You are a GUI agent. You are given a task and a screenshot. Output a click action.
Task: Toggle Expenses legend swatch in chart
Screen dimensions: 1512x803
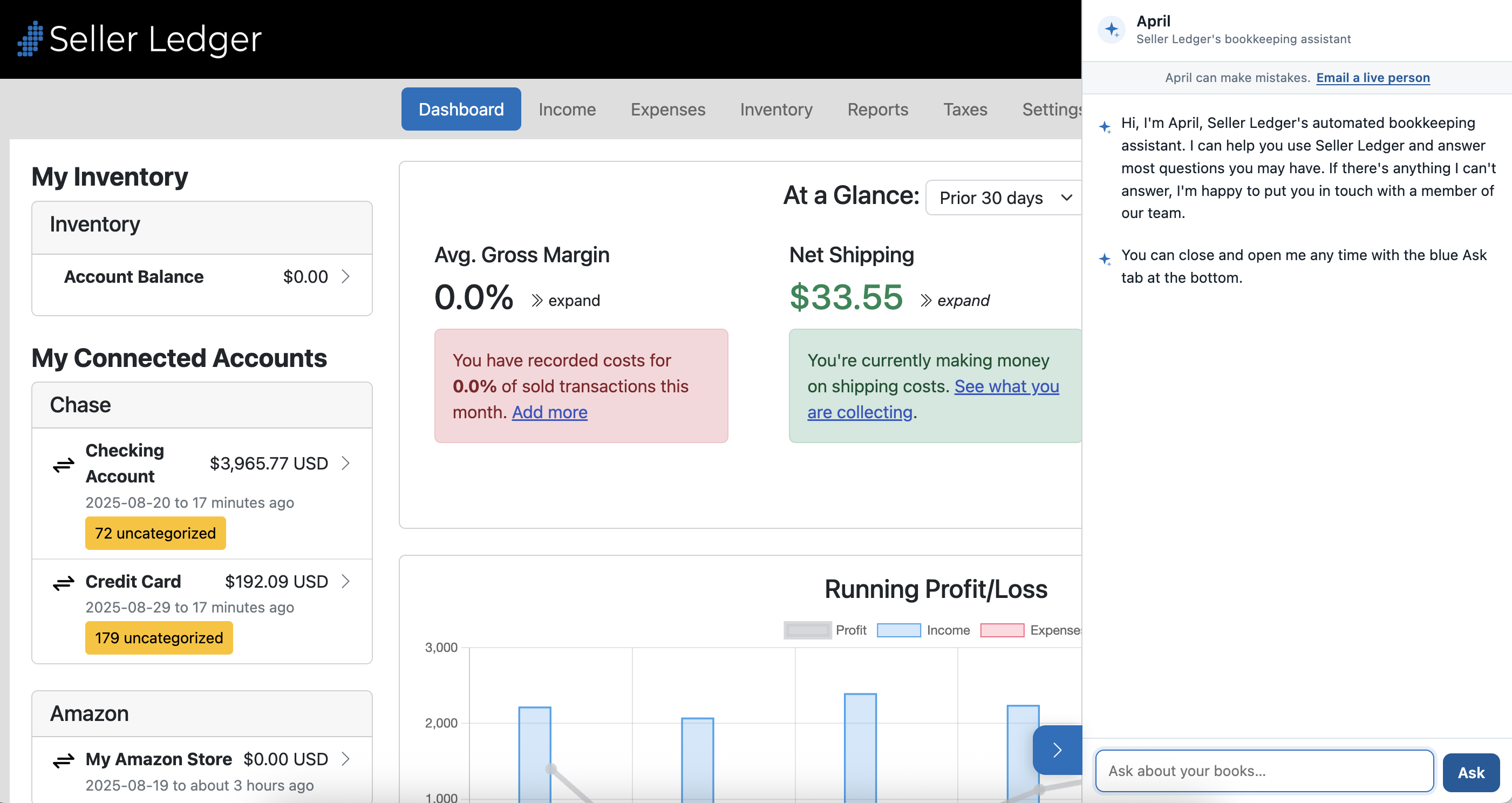tap(1002, 630)
